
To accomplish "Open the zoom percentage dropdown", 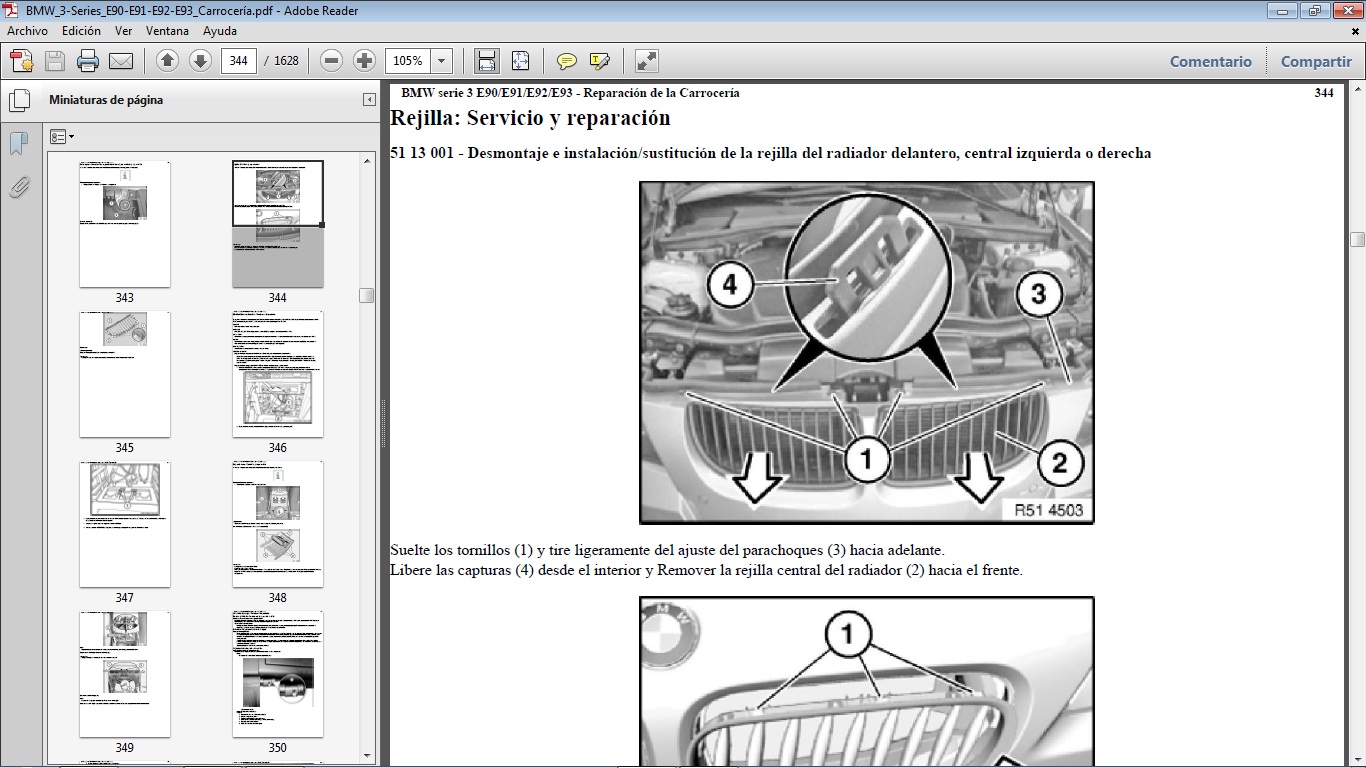I will point(440,60).
